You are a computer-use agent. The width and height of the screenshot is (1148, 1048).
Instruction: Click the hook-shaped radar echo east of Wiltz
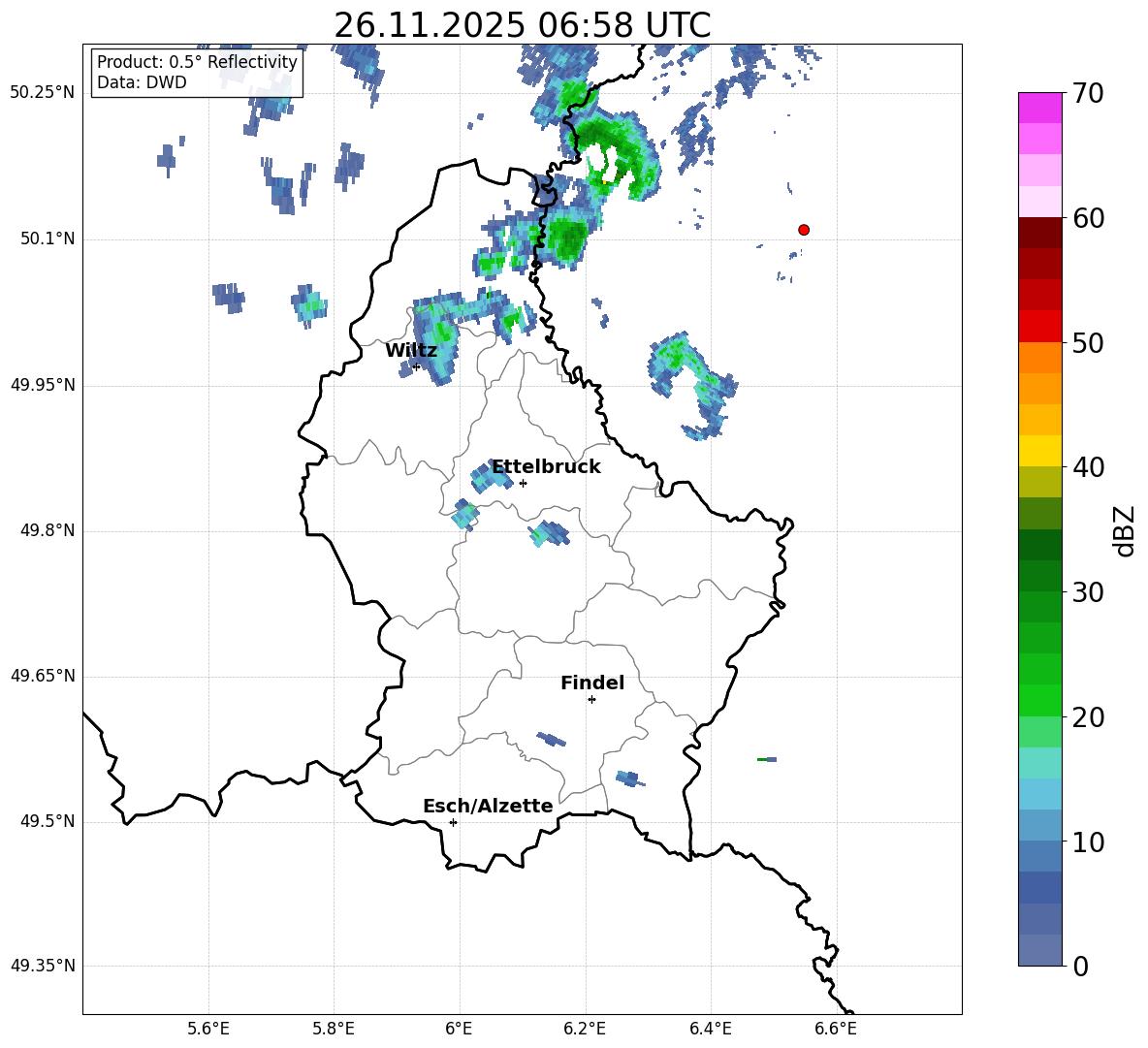tap(693, 385)
